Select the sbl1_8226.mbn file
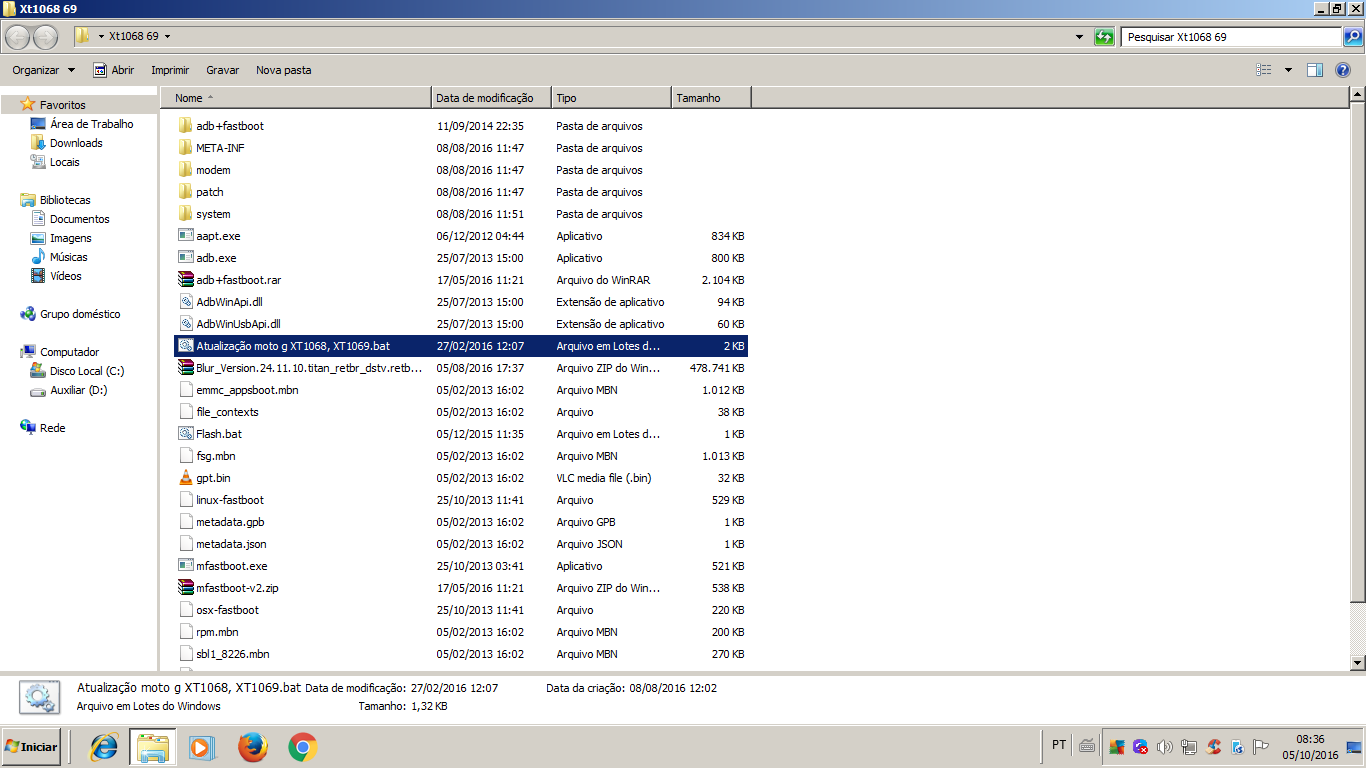The height and width of the screenshot is (768, 1366). pos(233,654)
